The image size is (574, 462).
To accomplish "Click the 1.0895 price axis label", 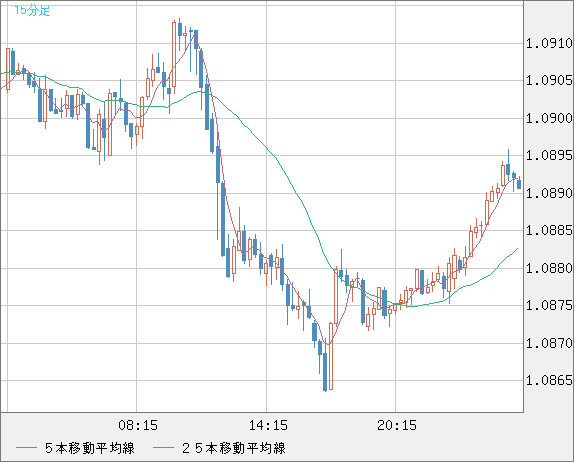I will click(x=549, y=155).
